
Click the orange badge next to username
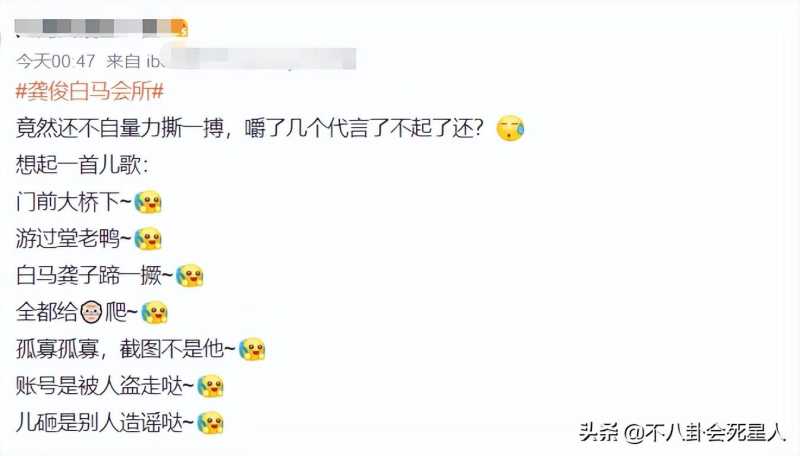coord(180,27)
